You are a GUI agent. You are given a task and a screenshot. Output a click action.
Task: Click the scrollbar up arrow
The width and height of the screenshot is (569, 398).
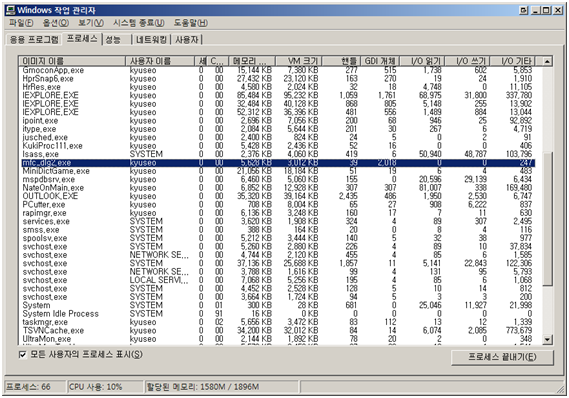click(x=548, y=61)
